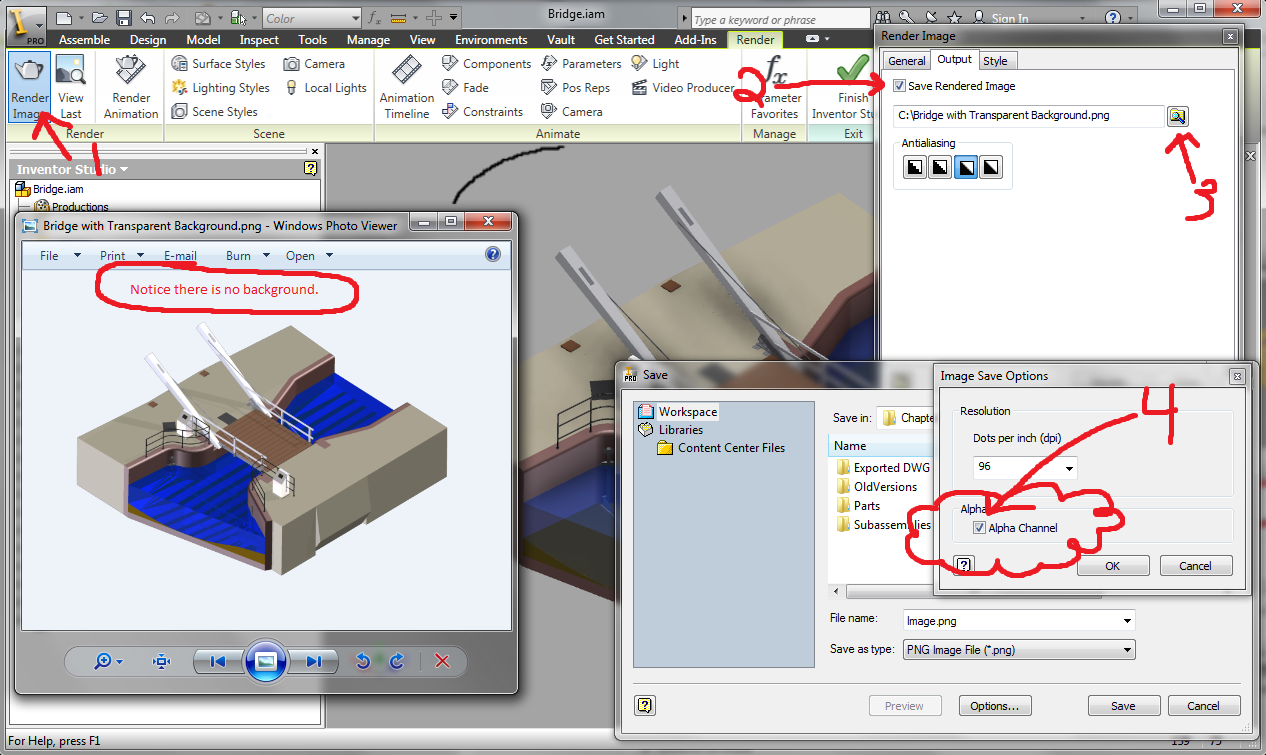Click the Options... button in Save dialog
Image resolution: width=1266 pixels, height=755 pixels.
994,706
